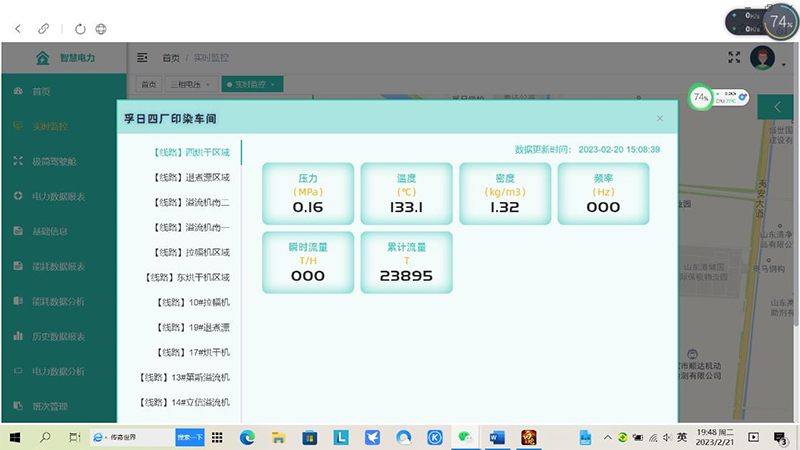This screenshot has height=450, width=800.
Task: Click the 能耗数据分析 sidebar icon
Action: click(x=18, y=301)
